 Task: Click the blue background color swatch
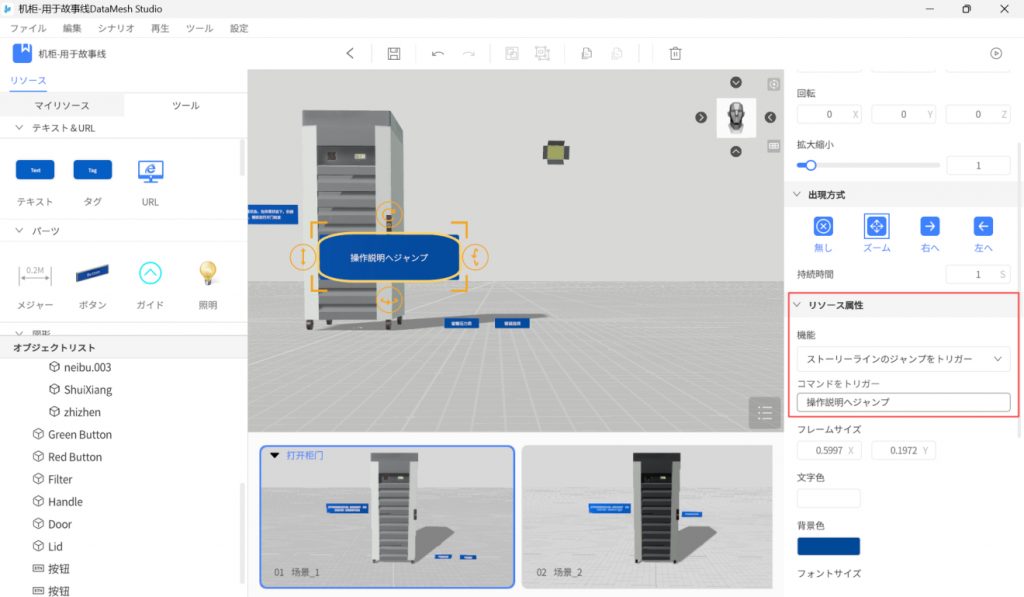[828, 546]
